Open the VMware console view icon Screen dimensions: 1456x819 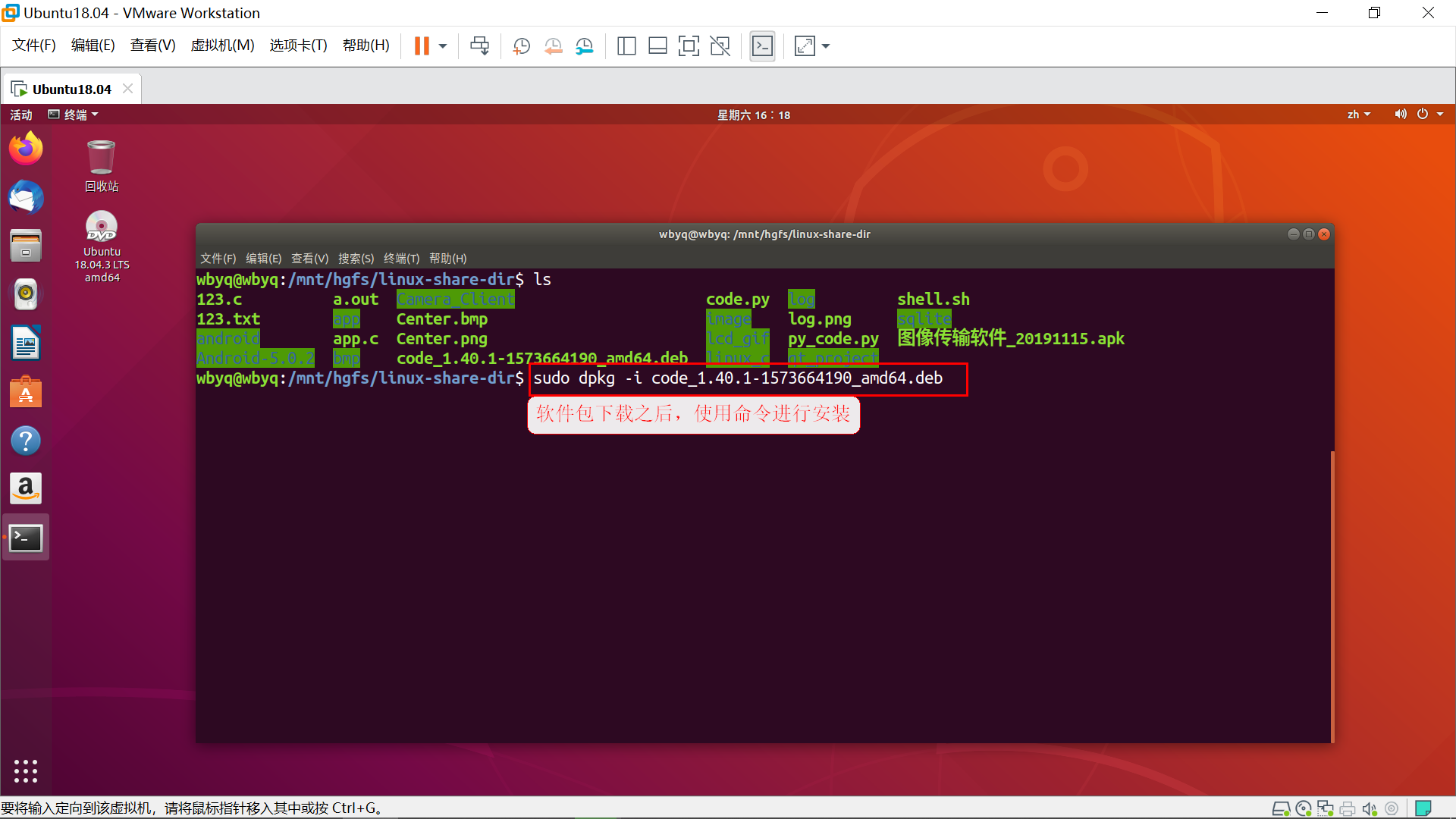pos(762,46)
